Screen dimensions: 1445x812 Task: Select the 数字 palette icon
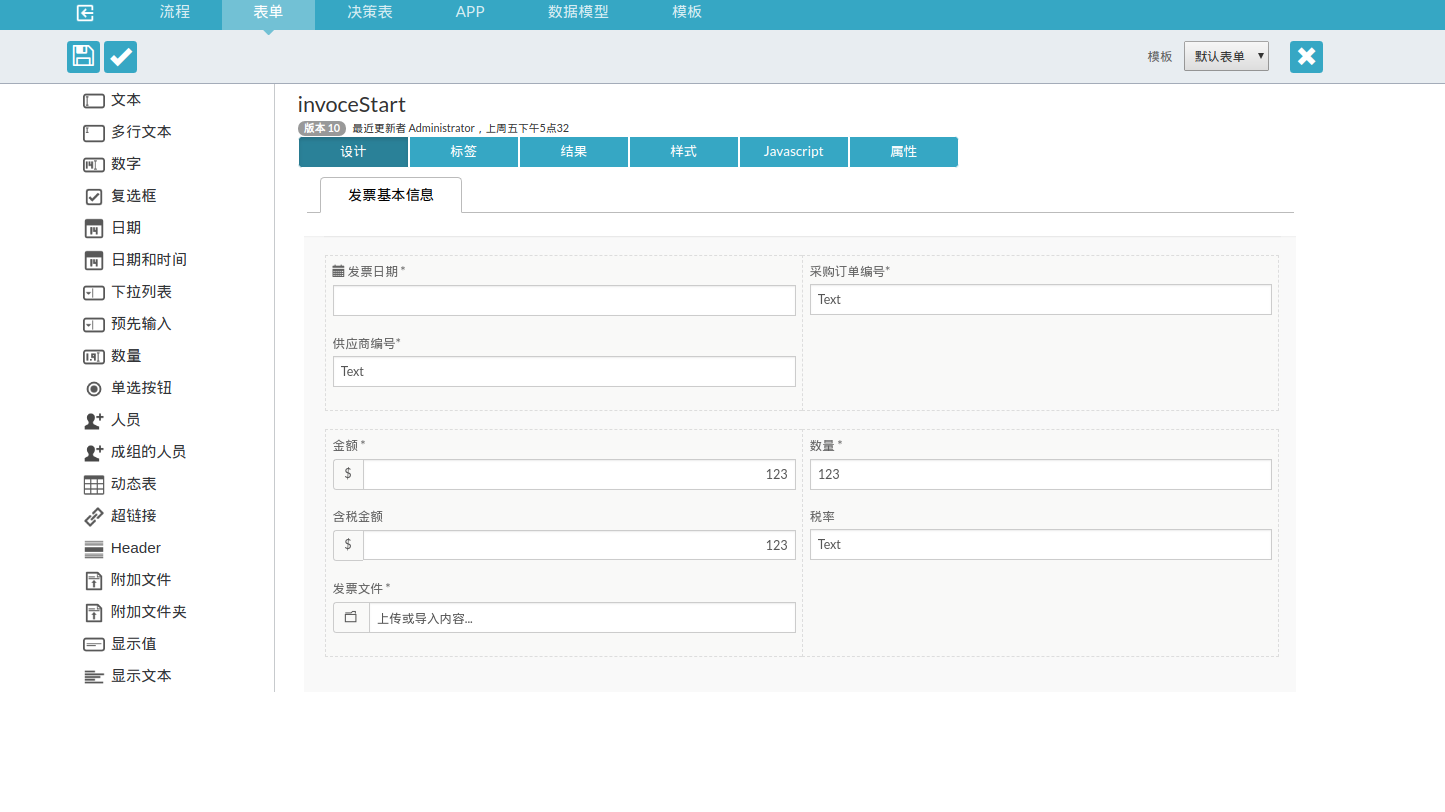point(94,165)
